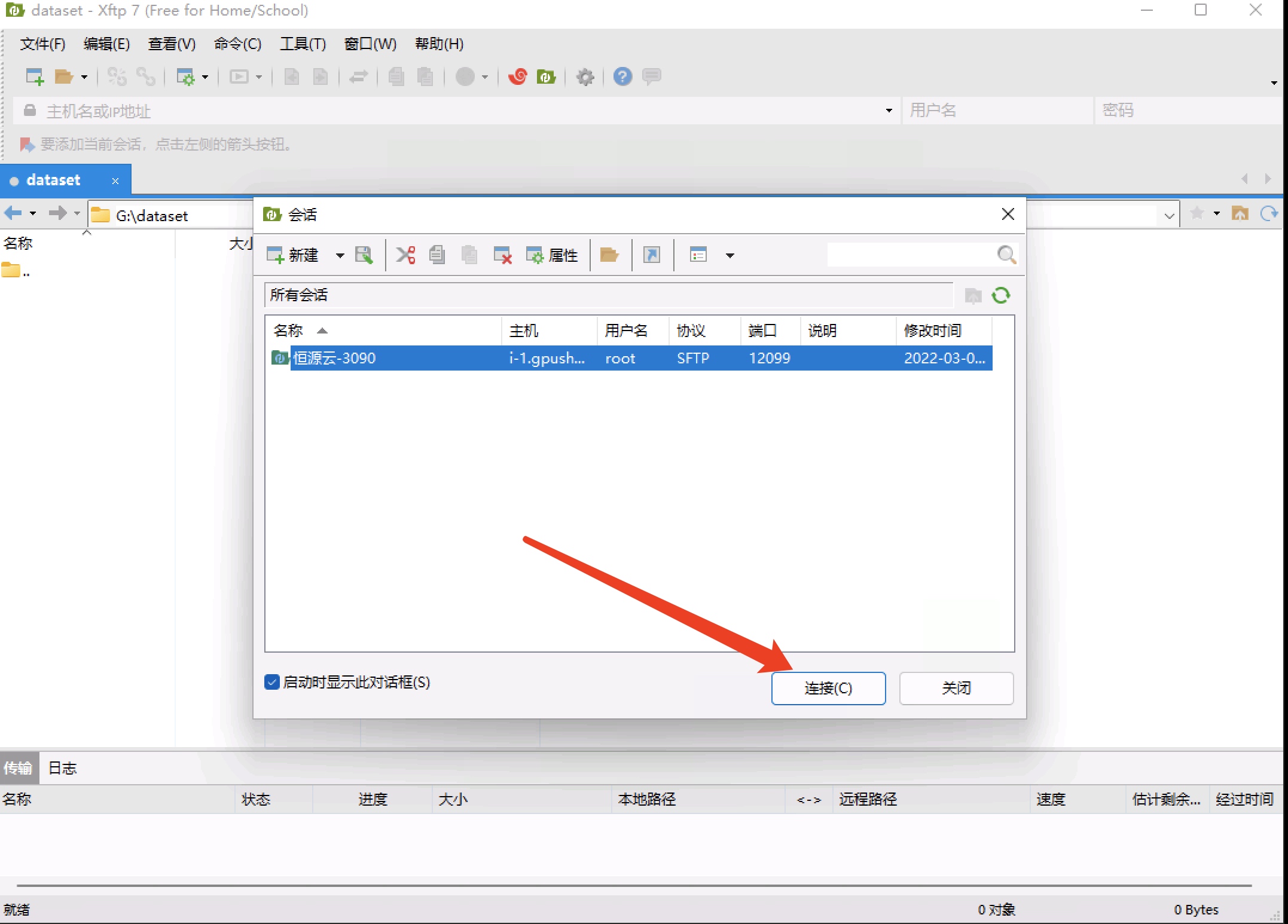This screenshot has height=924, width=1288.
Task: Click the blue help question icon
Action: pyautogui.click(x=622, y=77)
